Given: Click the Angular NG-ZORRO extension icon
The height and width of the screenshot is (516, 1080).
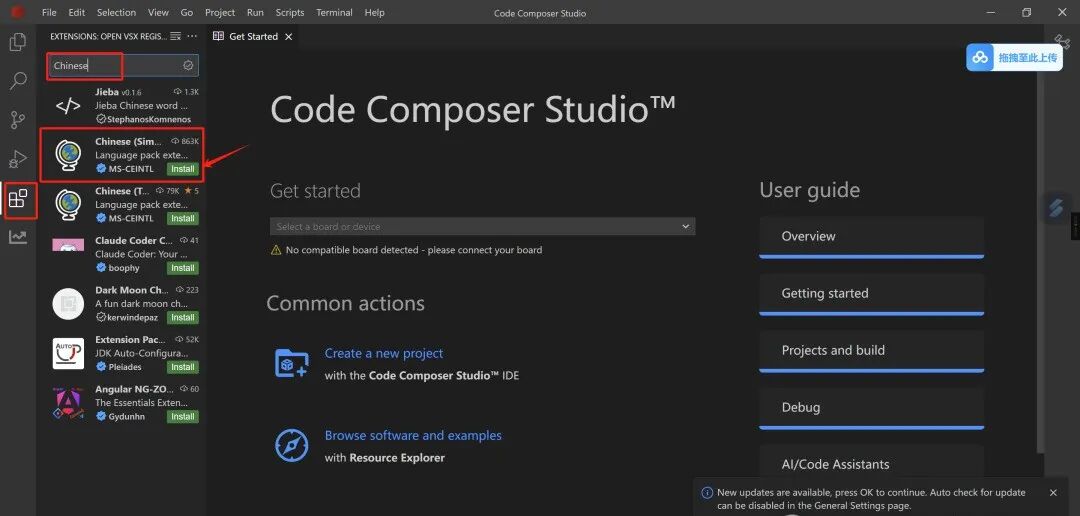Looking at the screenshot, I should [68, 403].
